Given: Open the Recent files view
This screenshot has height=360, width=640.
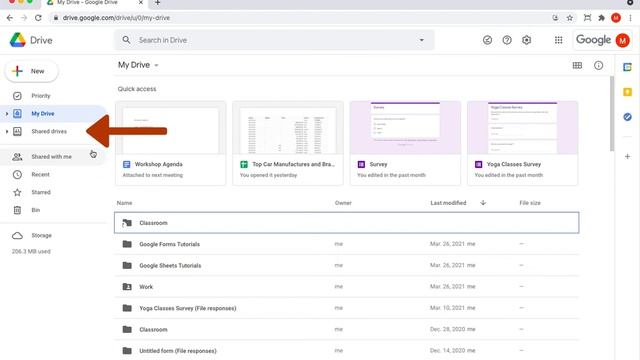Looking at the screenshot, I should click(40, 174).
